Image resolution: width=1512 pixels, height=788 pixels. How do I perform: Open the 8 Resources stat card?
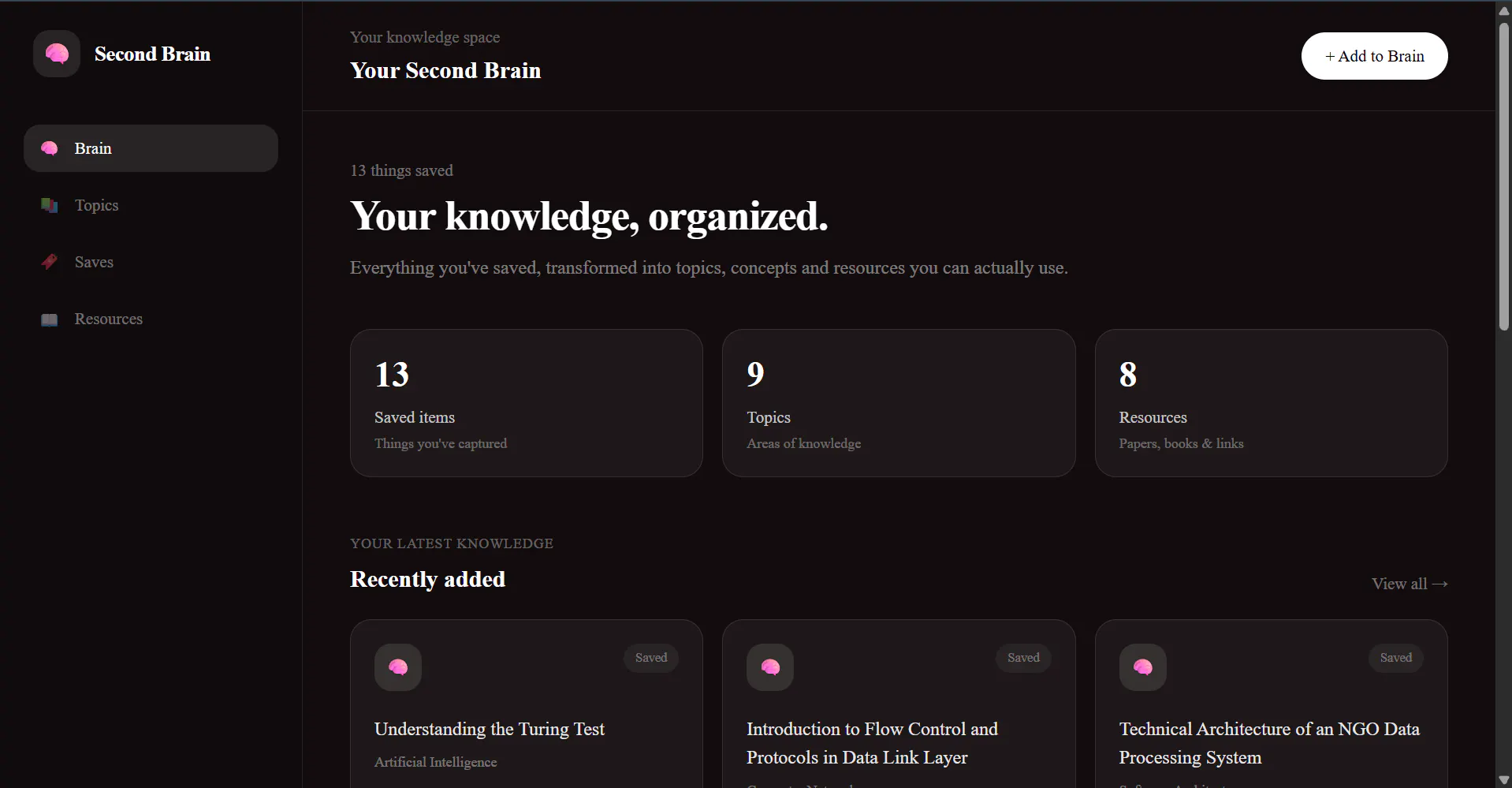coord(1271,403)
